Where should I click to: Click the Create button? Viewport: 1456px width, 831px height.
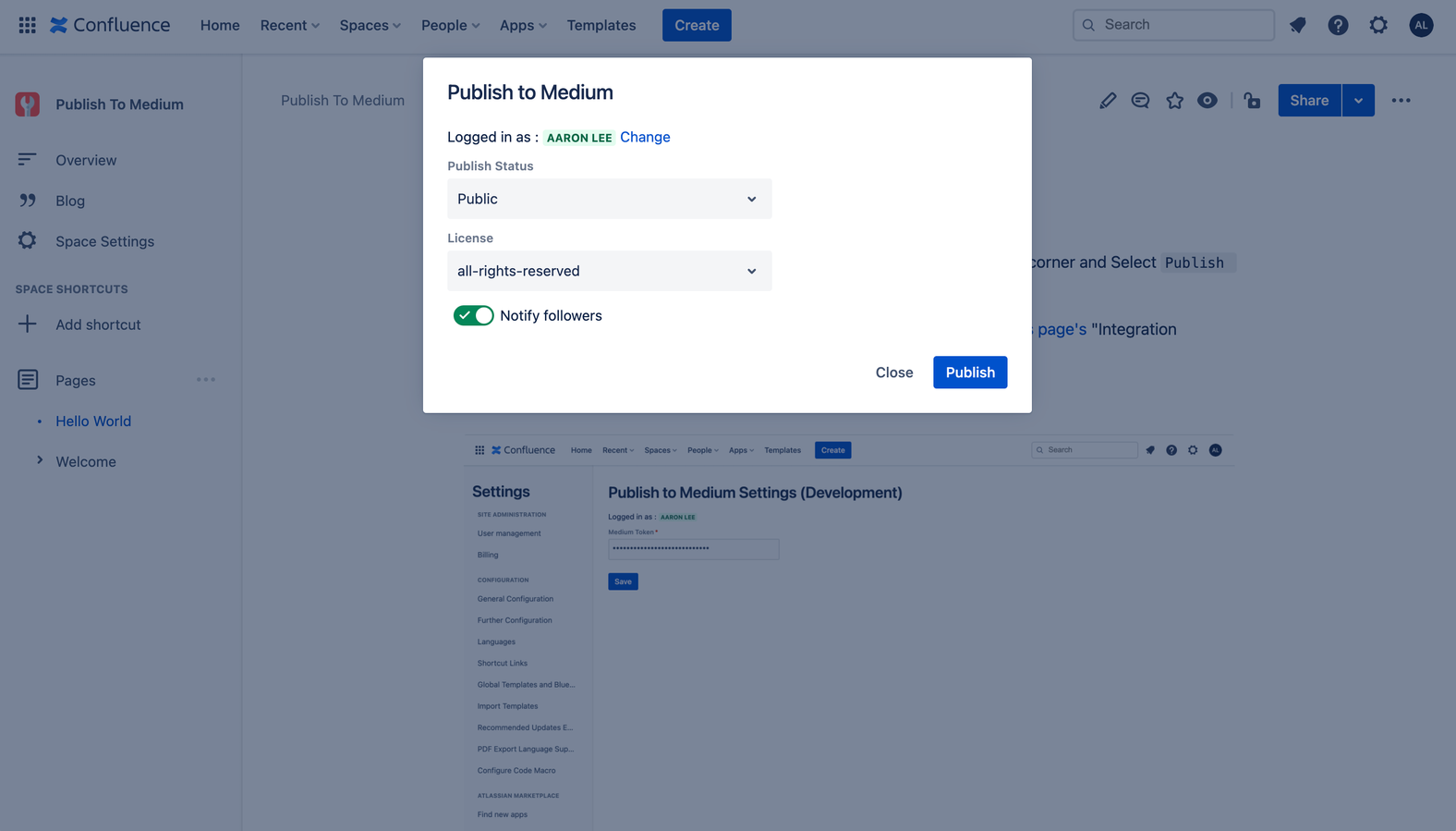(x=697, y=25)
